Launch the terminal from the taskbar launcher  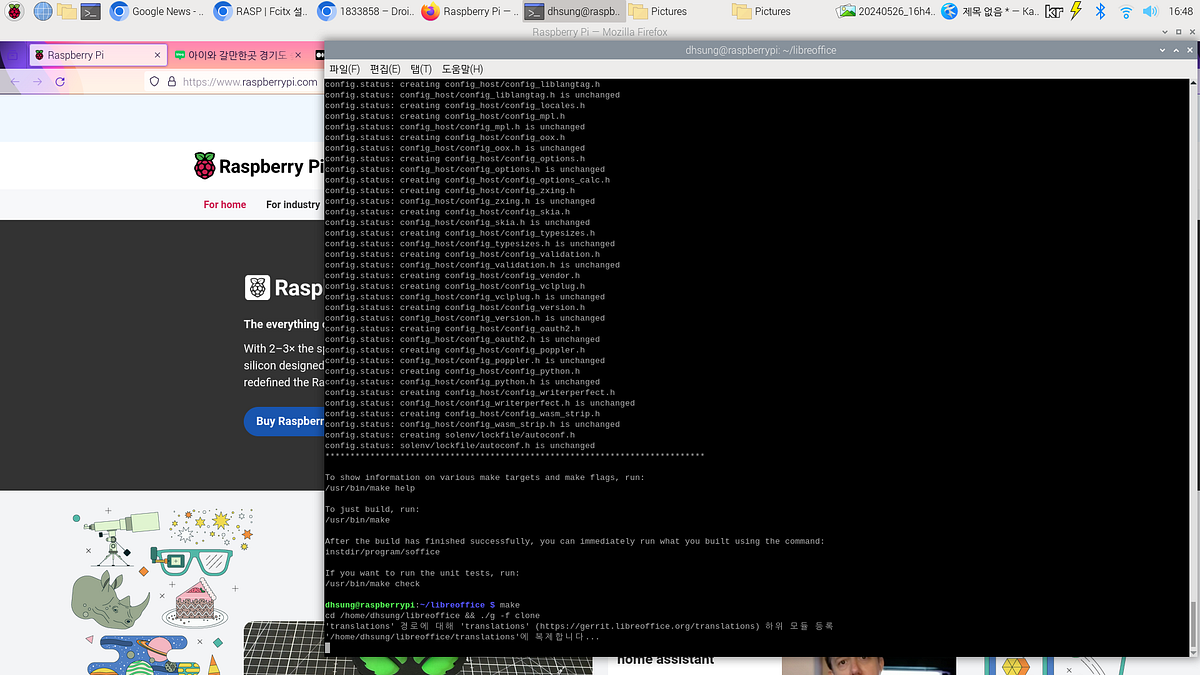coord(91,12)
